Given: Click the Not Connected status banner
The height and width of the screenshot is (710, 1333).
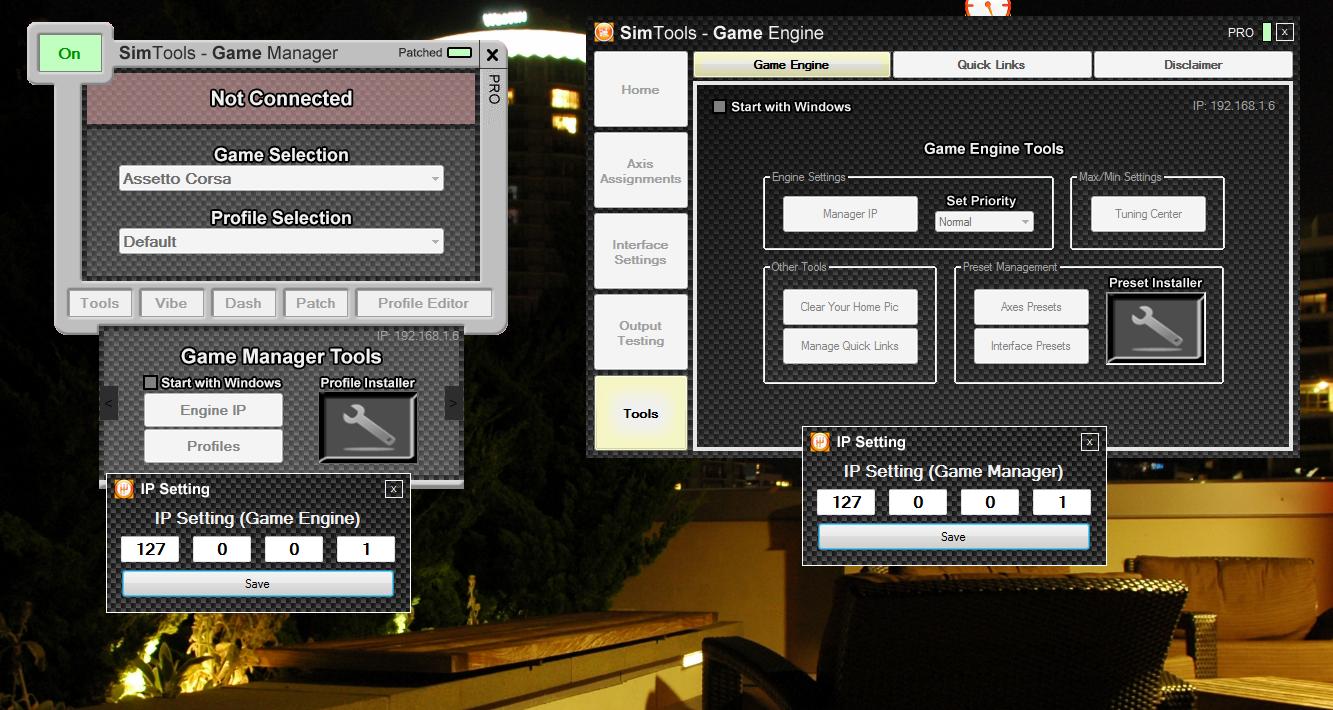Looking at the screenshot, I should (x=281, y=99).
